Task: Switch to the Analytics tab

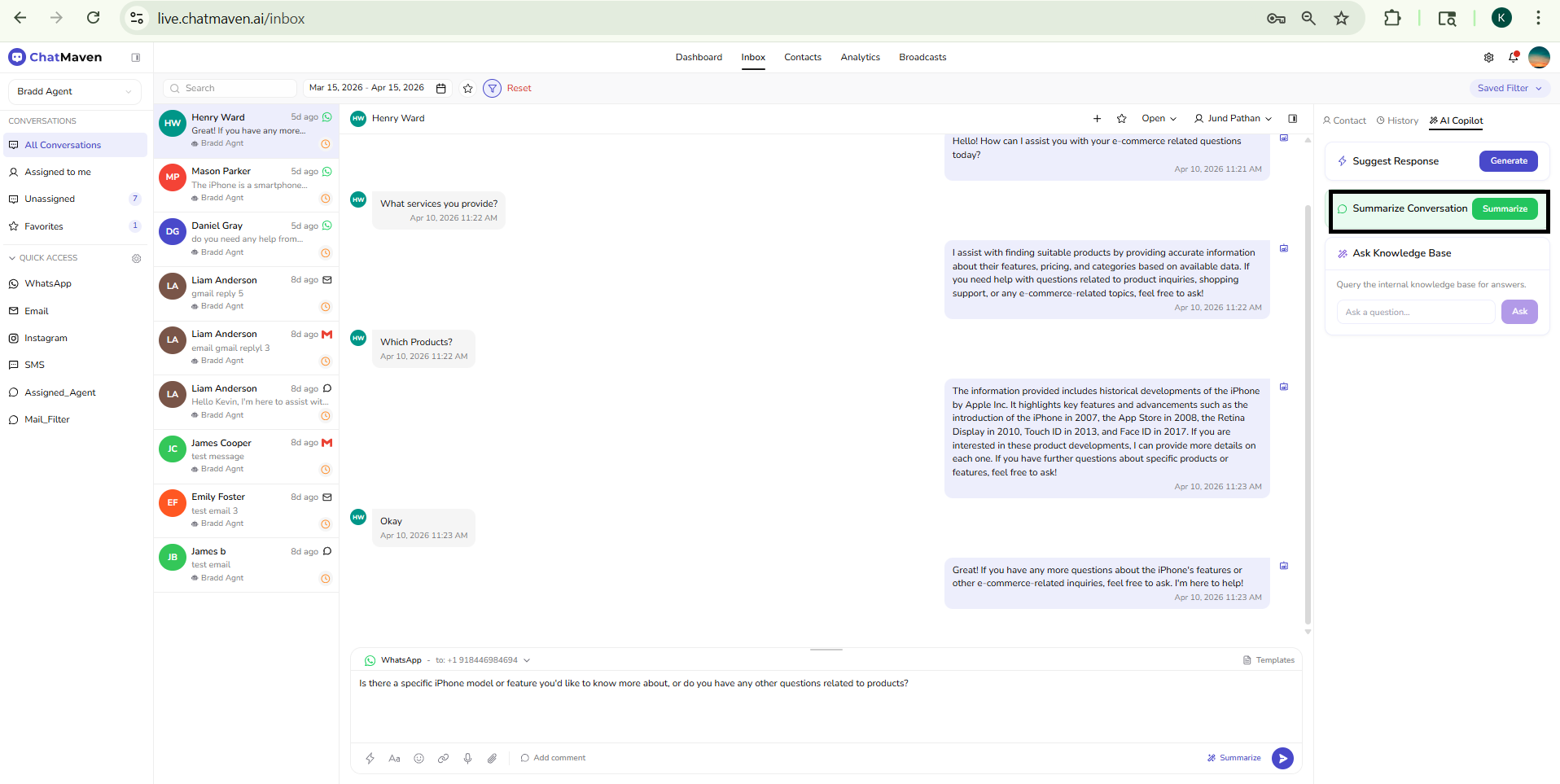Action: [860, 57]
